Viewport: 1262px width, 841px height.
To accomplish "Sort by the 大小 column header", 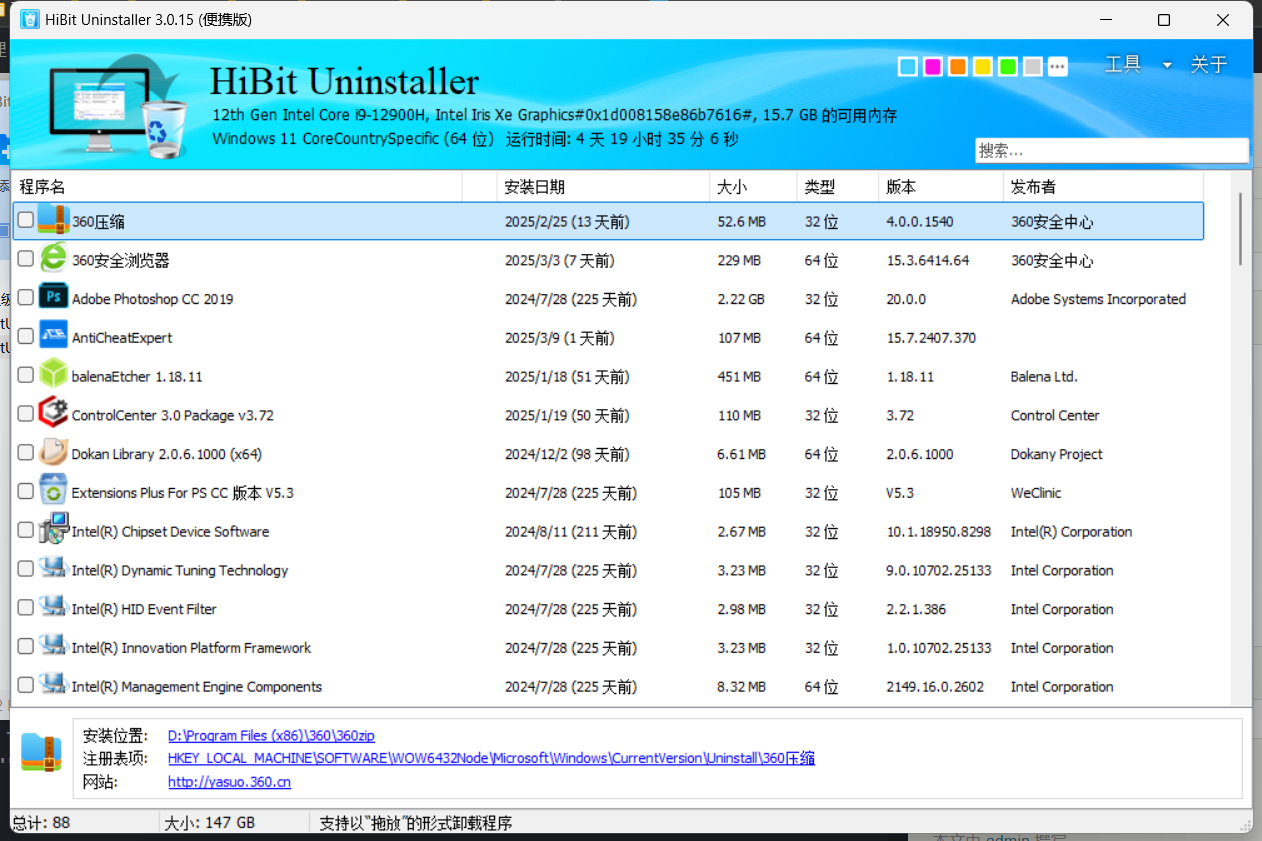I will coord(753,186).
